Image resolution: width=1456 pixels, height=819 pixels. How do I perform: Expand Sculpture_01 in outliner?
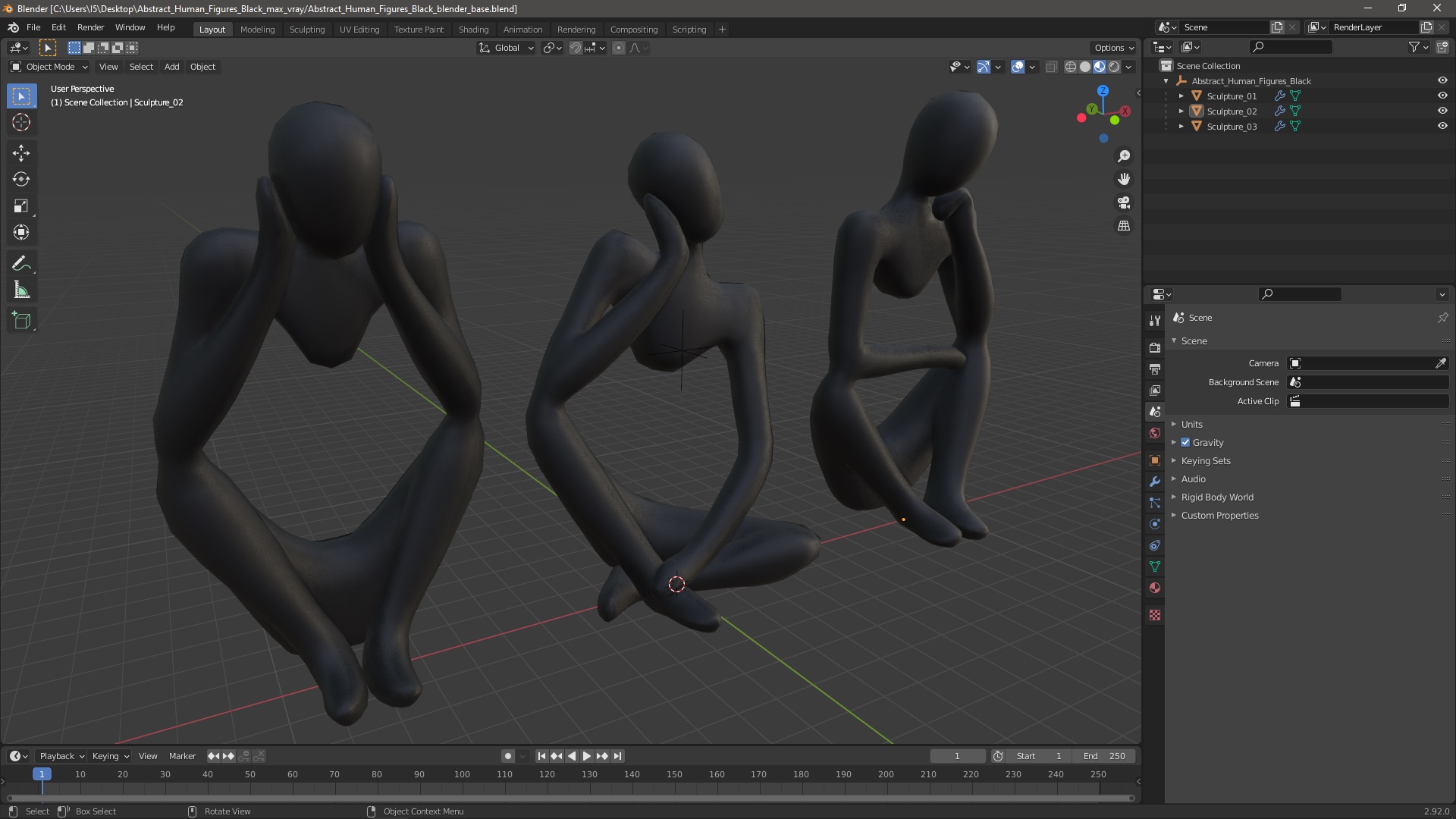[1181, 96]
